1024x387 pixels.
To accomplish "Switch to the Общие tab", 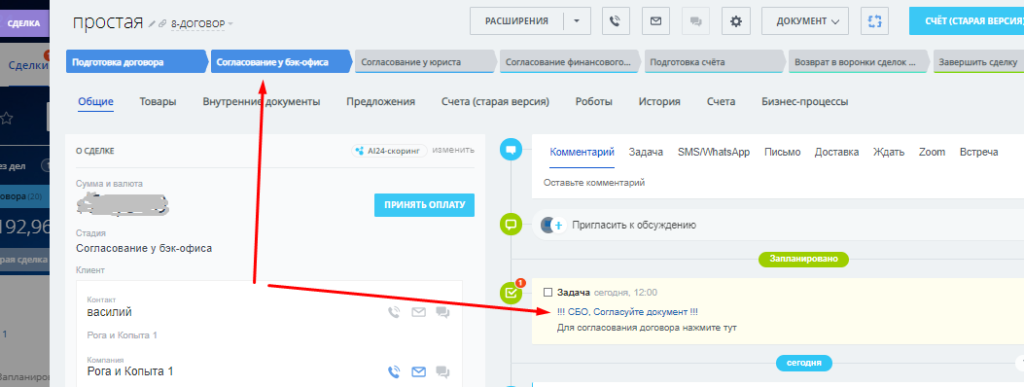I will (x=96, y=102).
